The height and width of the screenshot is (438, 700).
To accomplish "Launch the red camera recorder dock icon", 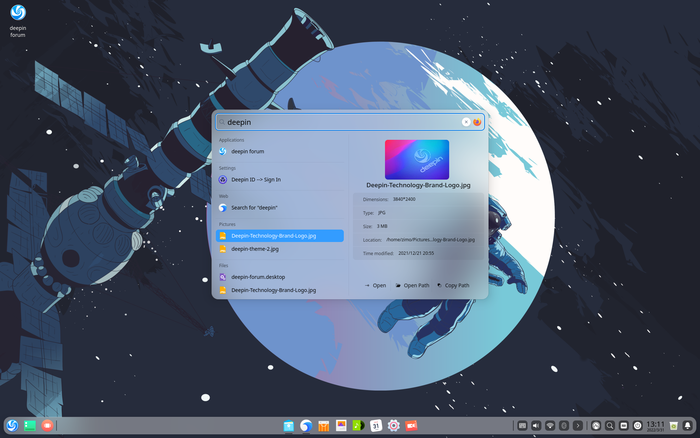I will 411,425.
